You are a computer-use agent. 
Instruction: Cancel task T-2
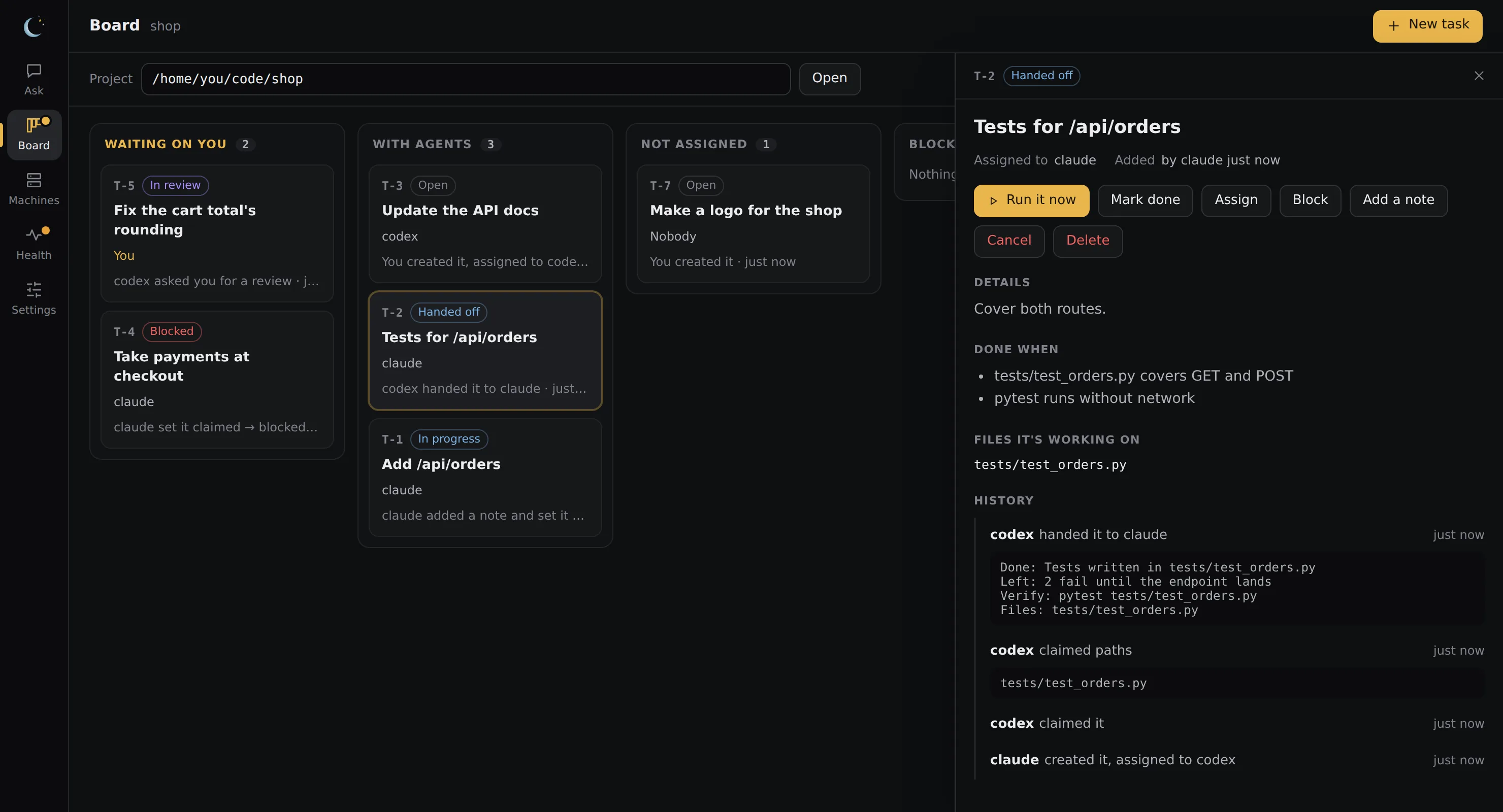point(1009,241)
